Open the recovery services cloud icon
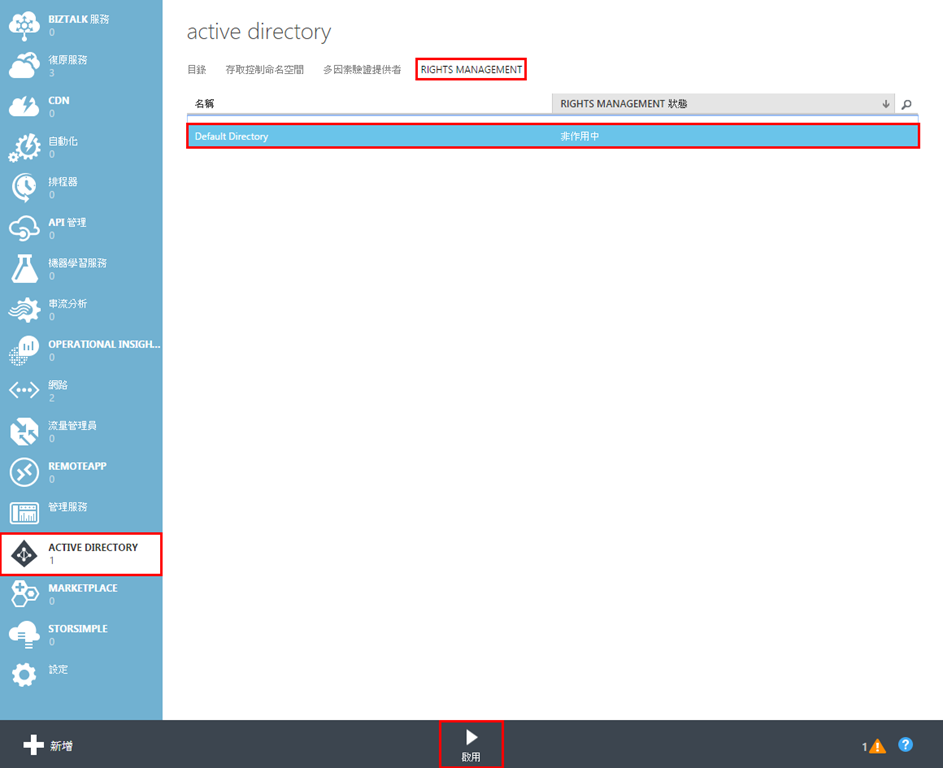The height and width of the screenshot is (768, 943). tap(24, 66)
